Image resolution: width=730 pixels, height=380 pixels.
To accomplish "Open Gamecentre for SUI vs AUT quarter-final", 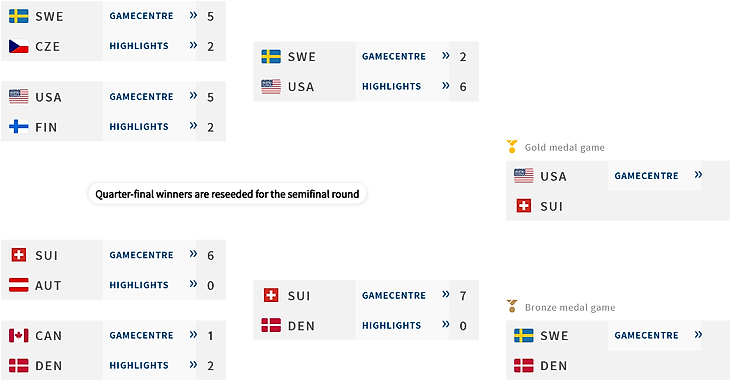I will (x=142, y=255).
